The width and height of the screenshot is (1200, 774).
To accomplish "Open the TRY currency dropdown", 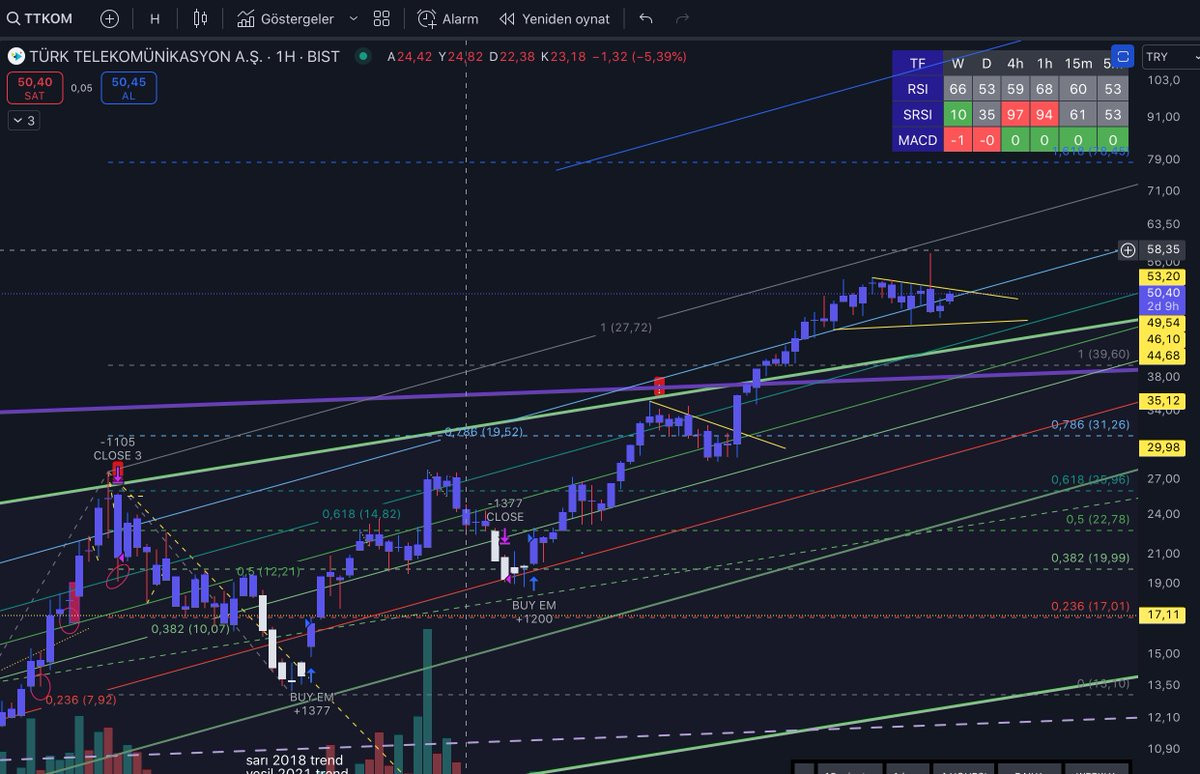I will [1169, 57].
